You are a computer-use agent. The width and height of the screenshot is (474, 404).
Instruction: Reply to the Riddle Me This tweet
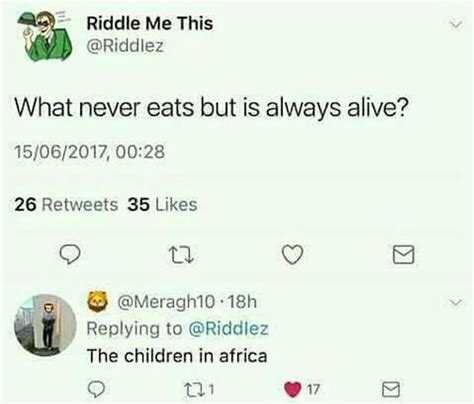(70, 255)
